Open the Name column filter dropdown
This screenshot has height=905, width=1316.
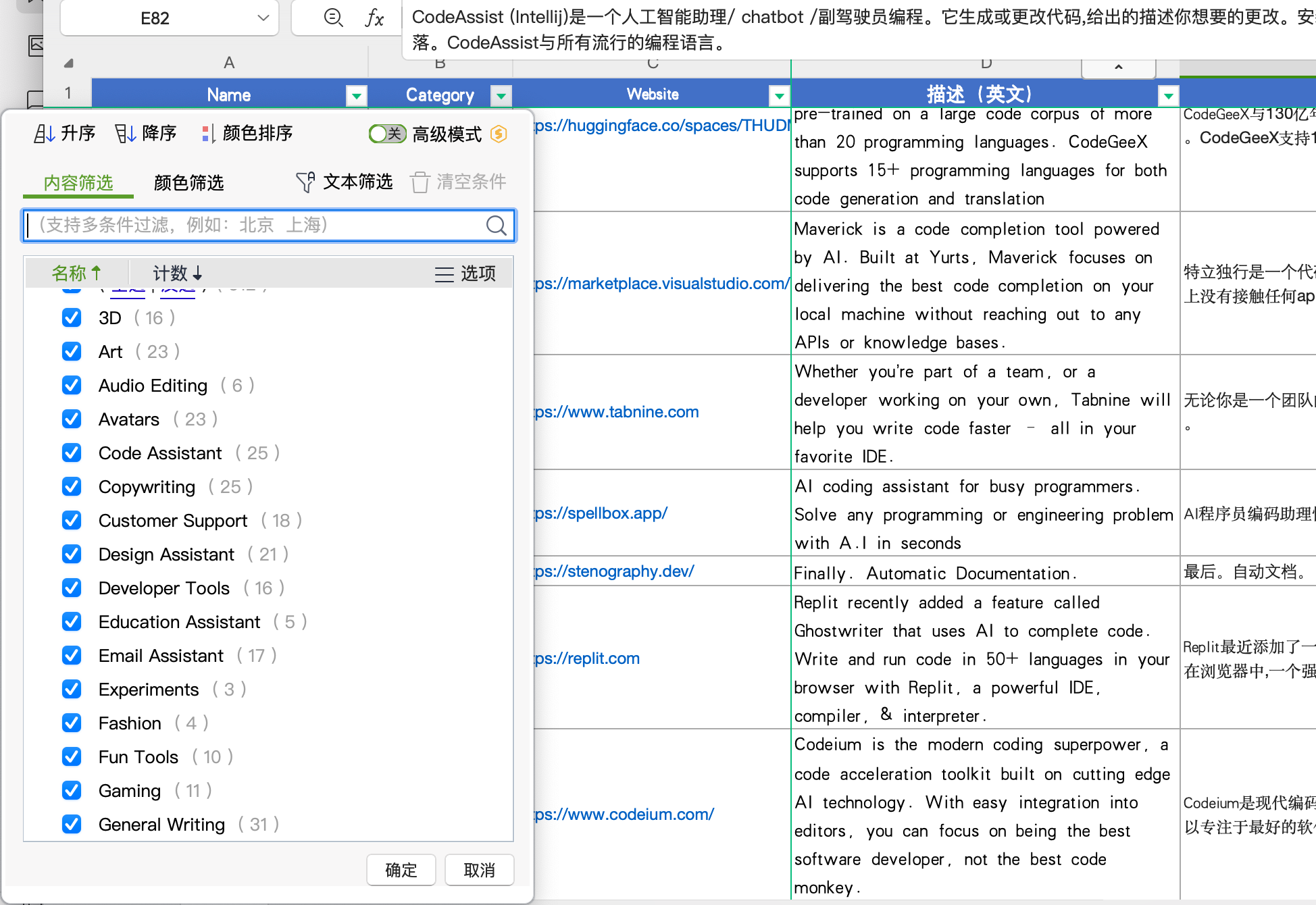[356, 96]
